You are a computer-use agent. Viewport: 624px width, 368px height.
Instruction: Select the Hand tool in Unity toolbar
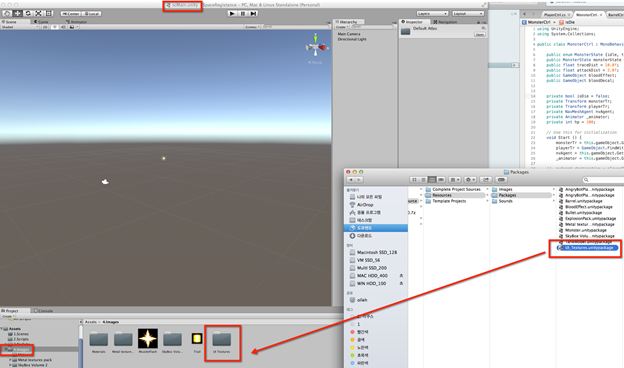[x=7, y=14]
